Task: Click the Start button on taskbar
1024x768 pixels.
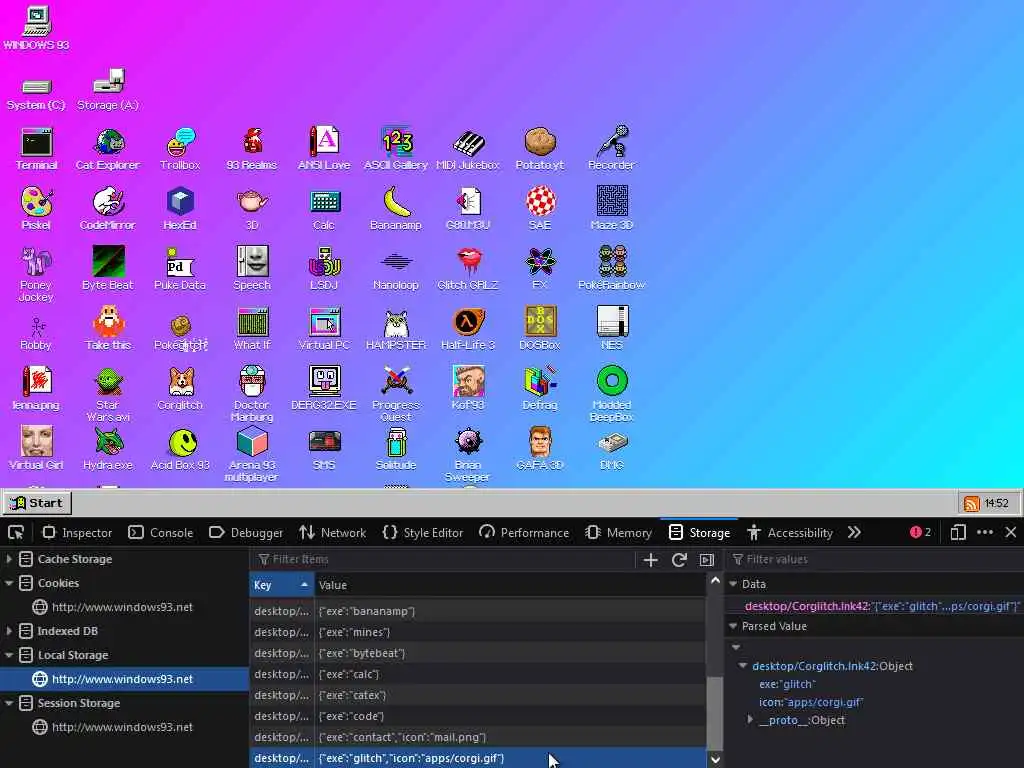Action: 37,503
